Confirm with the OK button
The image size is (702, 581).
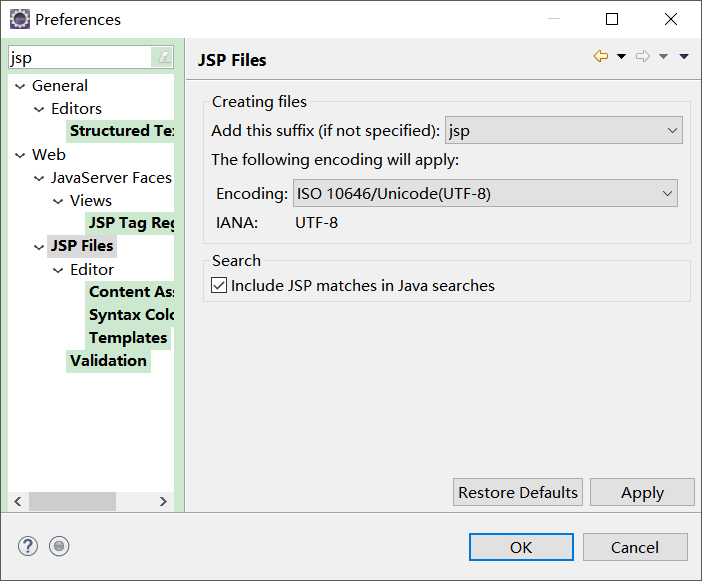521,547
